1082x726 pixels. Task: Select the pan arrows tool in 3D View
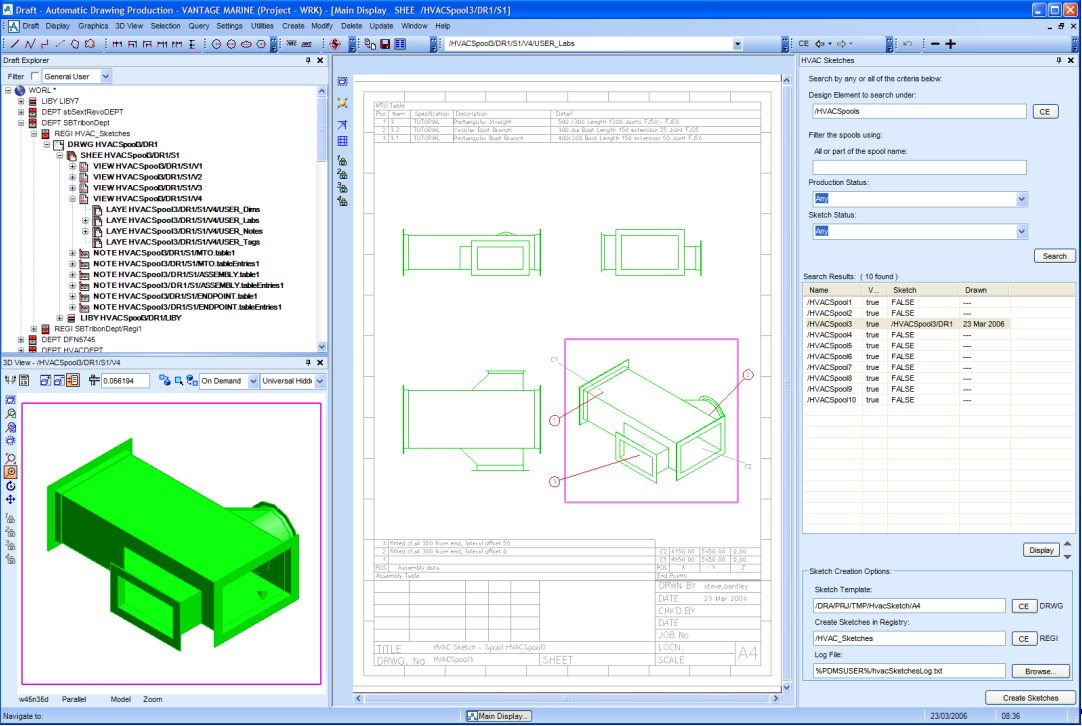pyautogui.click(x=10, y=499)
